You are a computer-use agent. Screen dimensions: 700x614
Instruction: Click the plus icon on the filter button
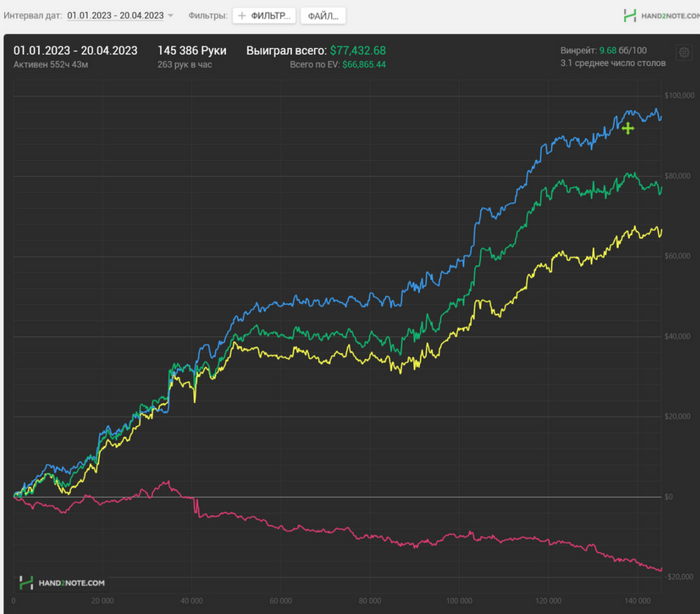(242, 16)
